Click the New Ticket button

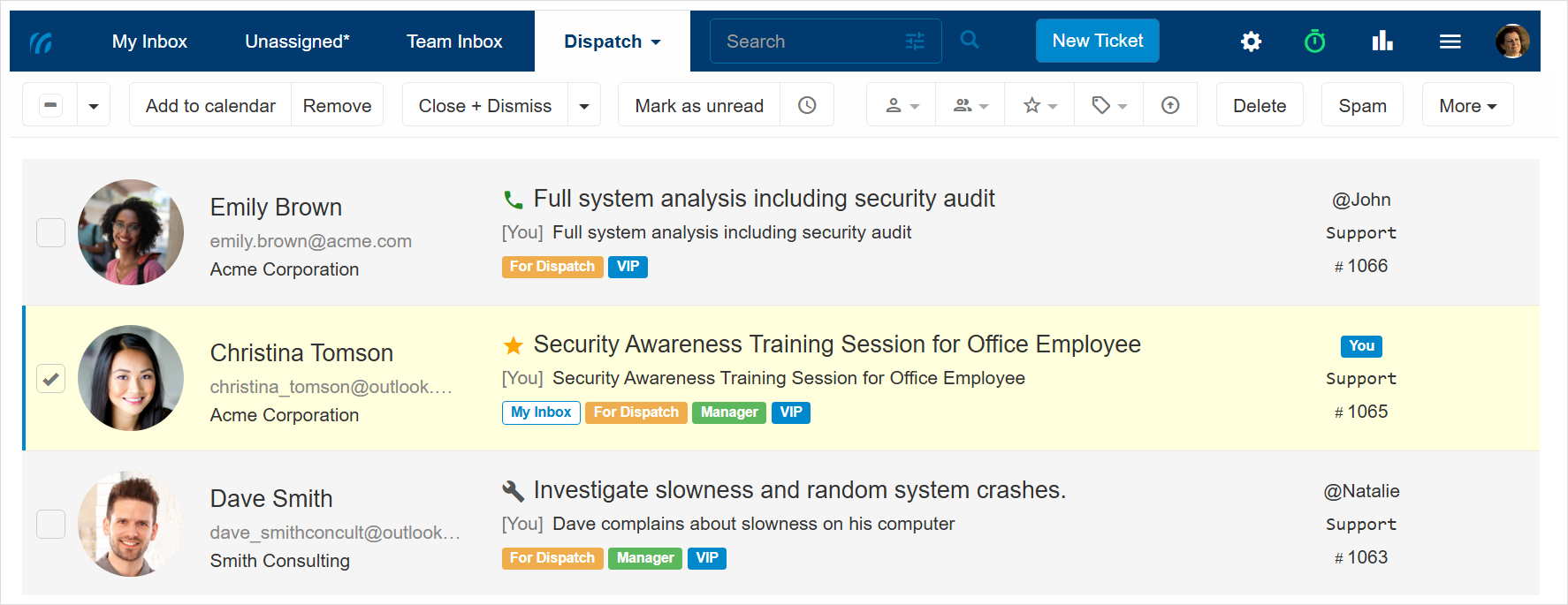1097,41
